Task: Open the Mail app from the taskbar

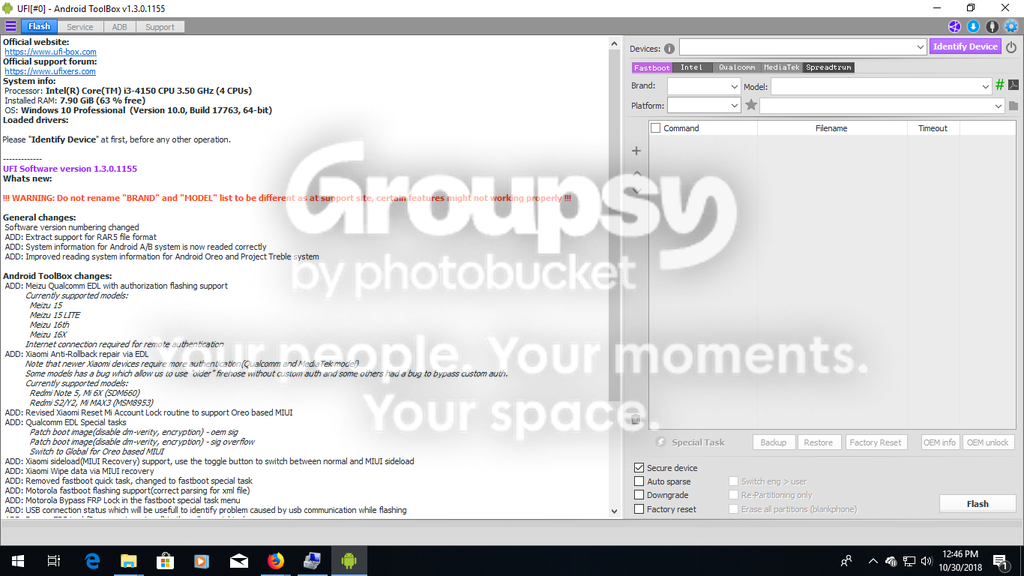Action: (238, 560)
